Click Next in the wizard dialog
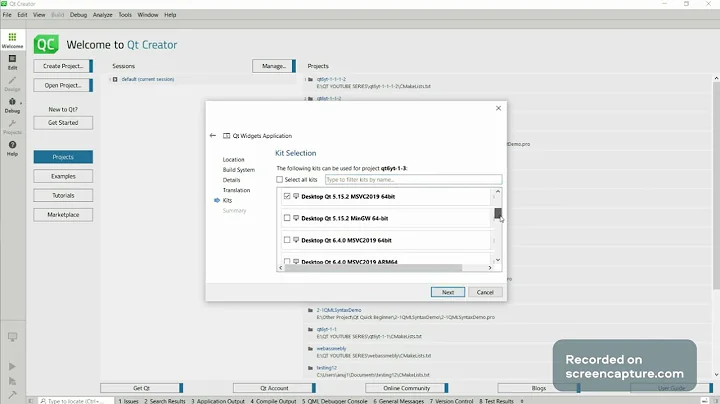This screenshot has width=720, height=404. point(448,292)
